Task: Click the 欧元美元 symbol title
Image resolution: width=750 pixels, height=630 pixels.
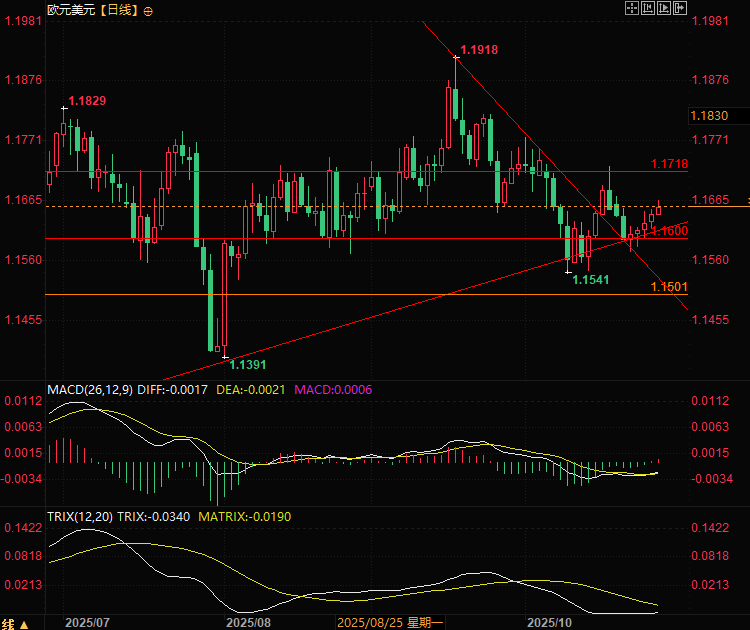Action: [x=71, y=10]
